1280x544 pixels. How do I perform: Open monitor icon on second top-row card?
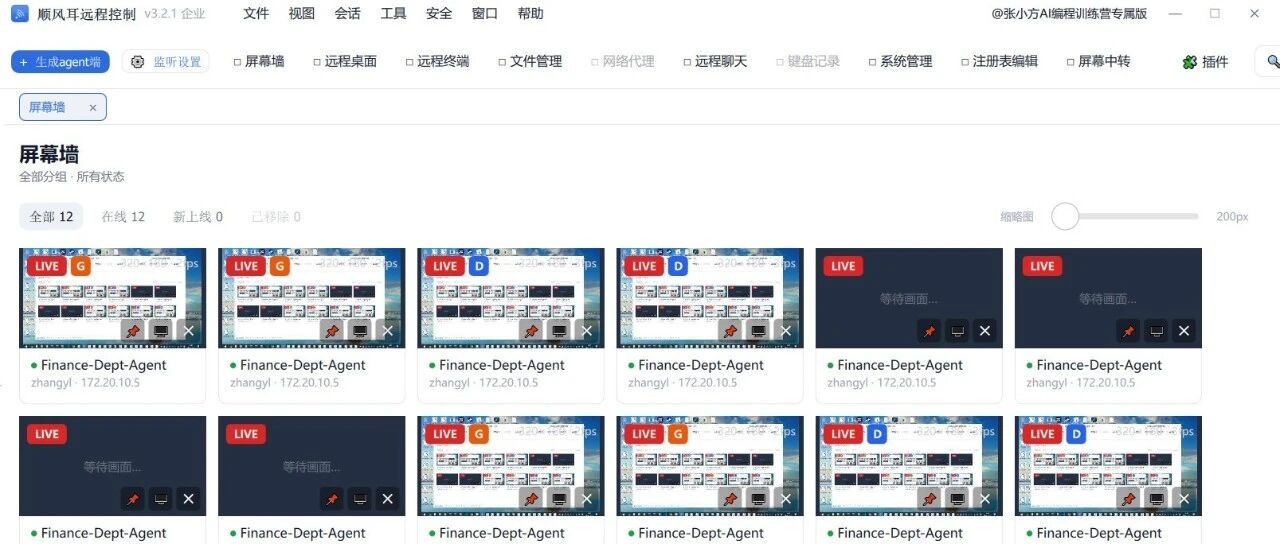click(x=359, y=331)
